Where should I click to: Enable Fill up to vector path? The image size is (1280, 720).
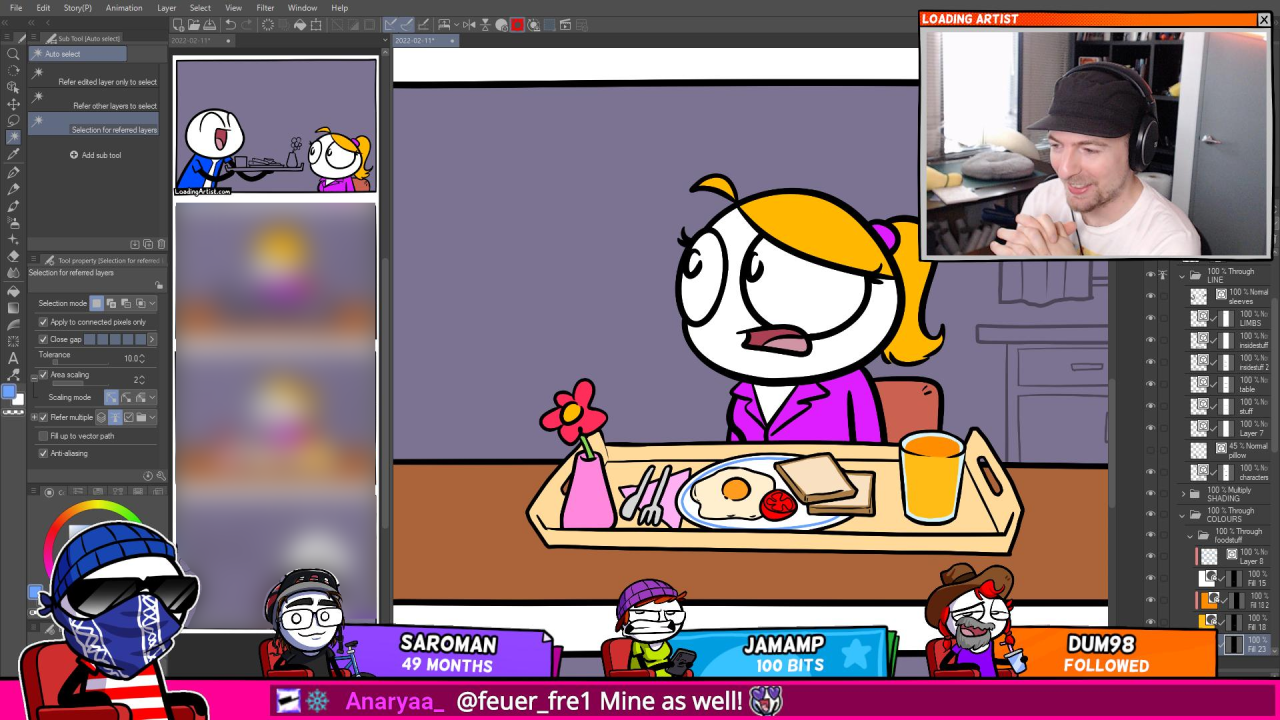click(x=43, y=436)
